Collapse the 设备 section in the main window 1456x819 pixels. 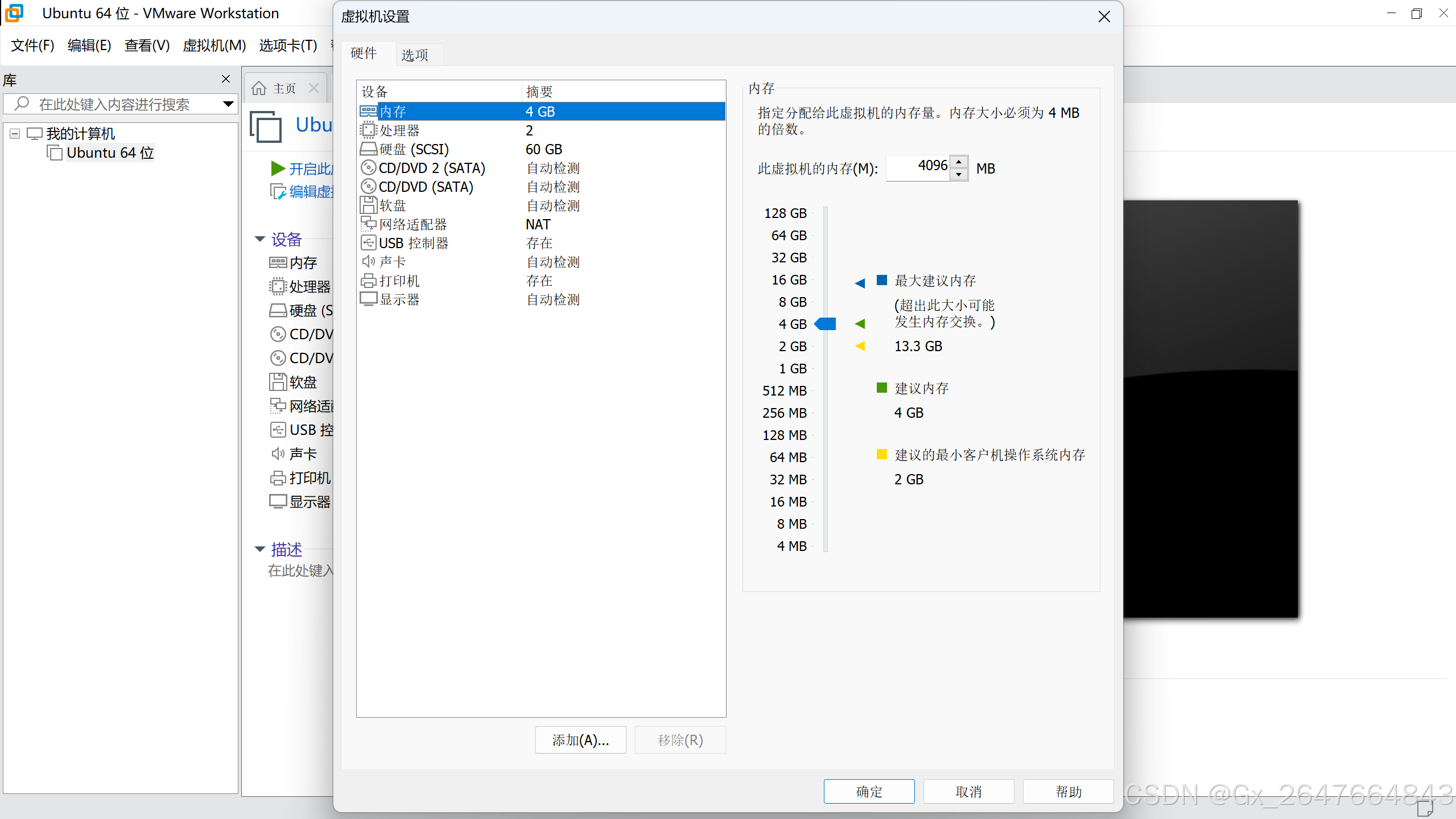260,239
